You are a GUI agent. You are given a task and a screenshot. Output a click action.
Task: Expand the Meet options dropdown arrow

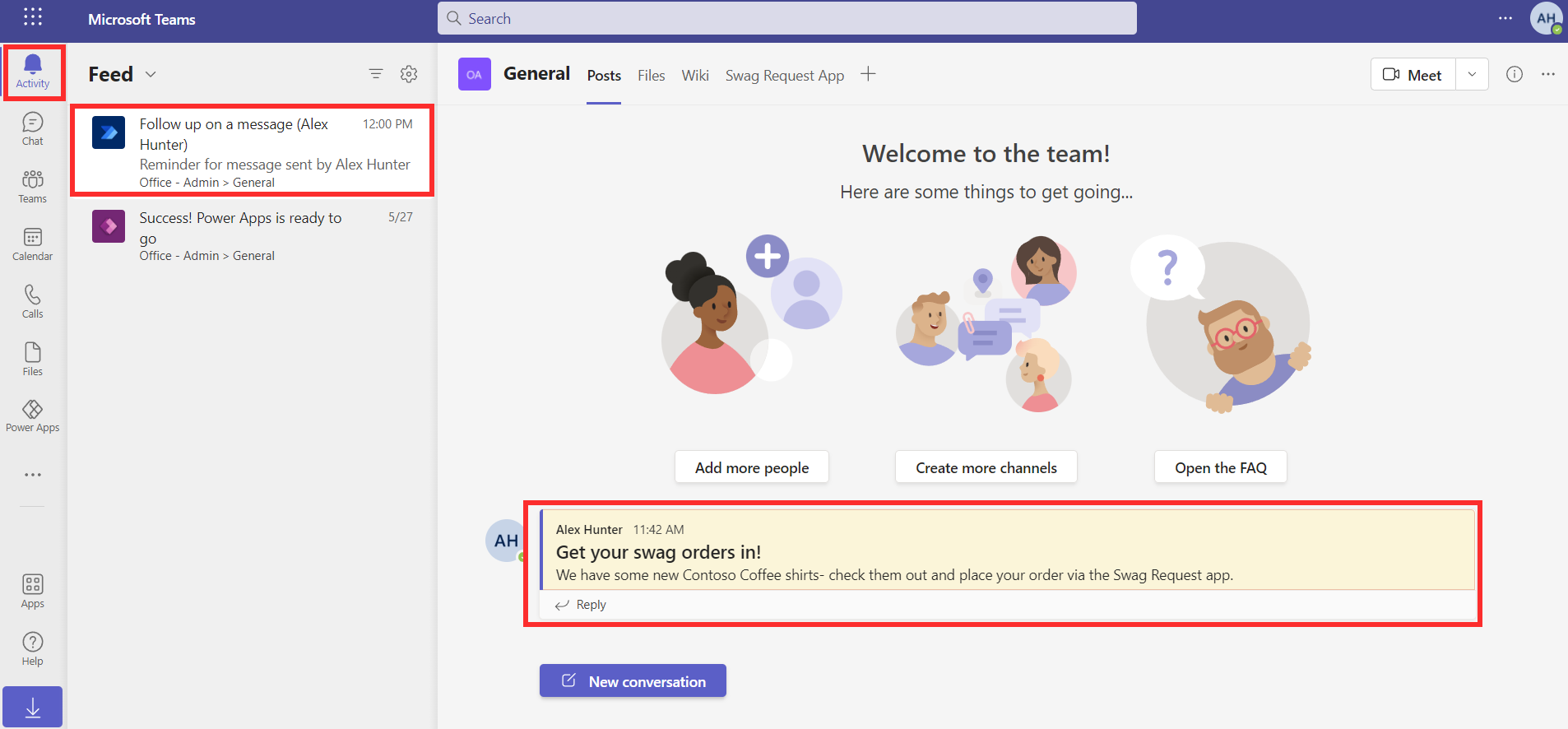[1472, 74]
